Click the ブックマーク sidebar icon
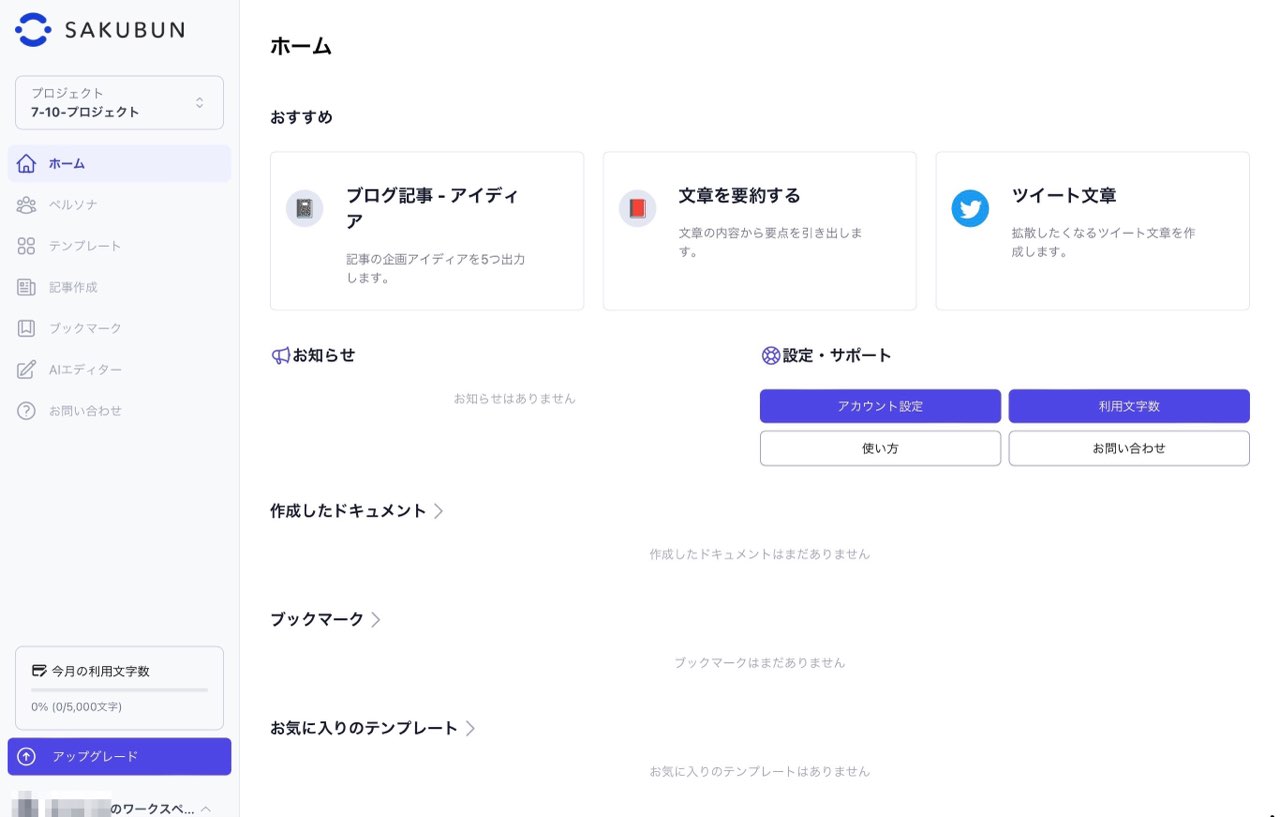Image resolution: width=1280 pixels, height=817 pixels. (x=27, y=329)
